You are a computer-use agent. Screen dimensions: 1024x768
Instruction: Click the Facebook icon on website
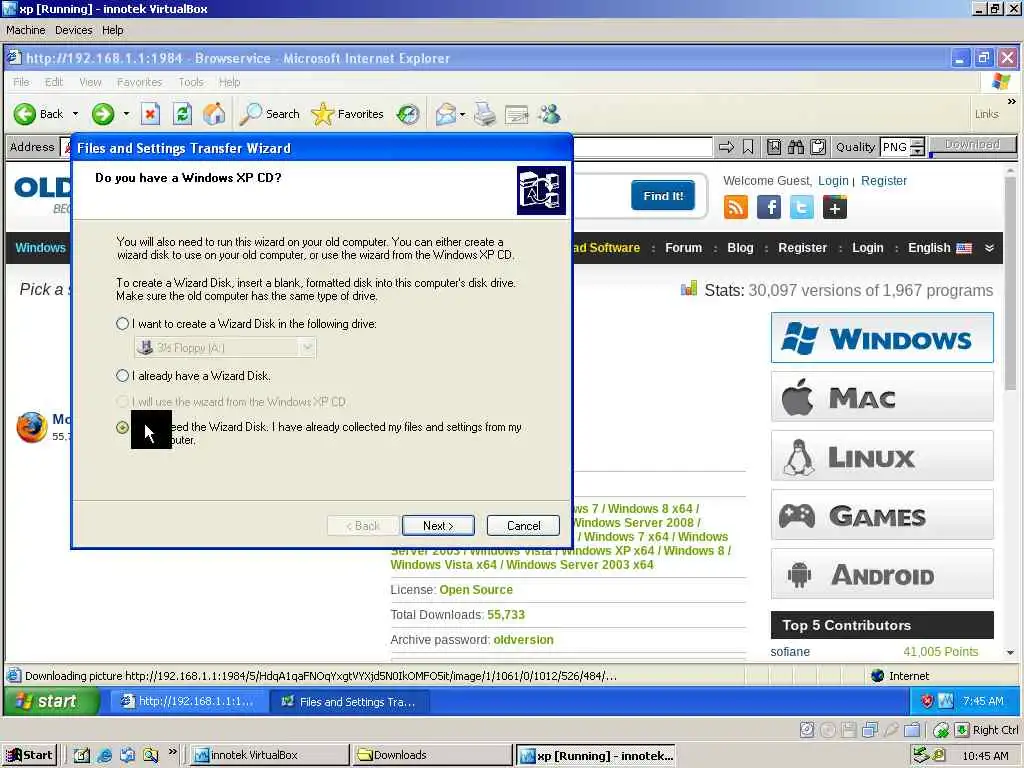click(x=769, y=208)
